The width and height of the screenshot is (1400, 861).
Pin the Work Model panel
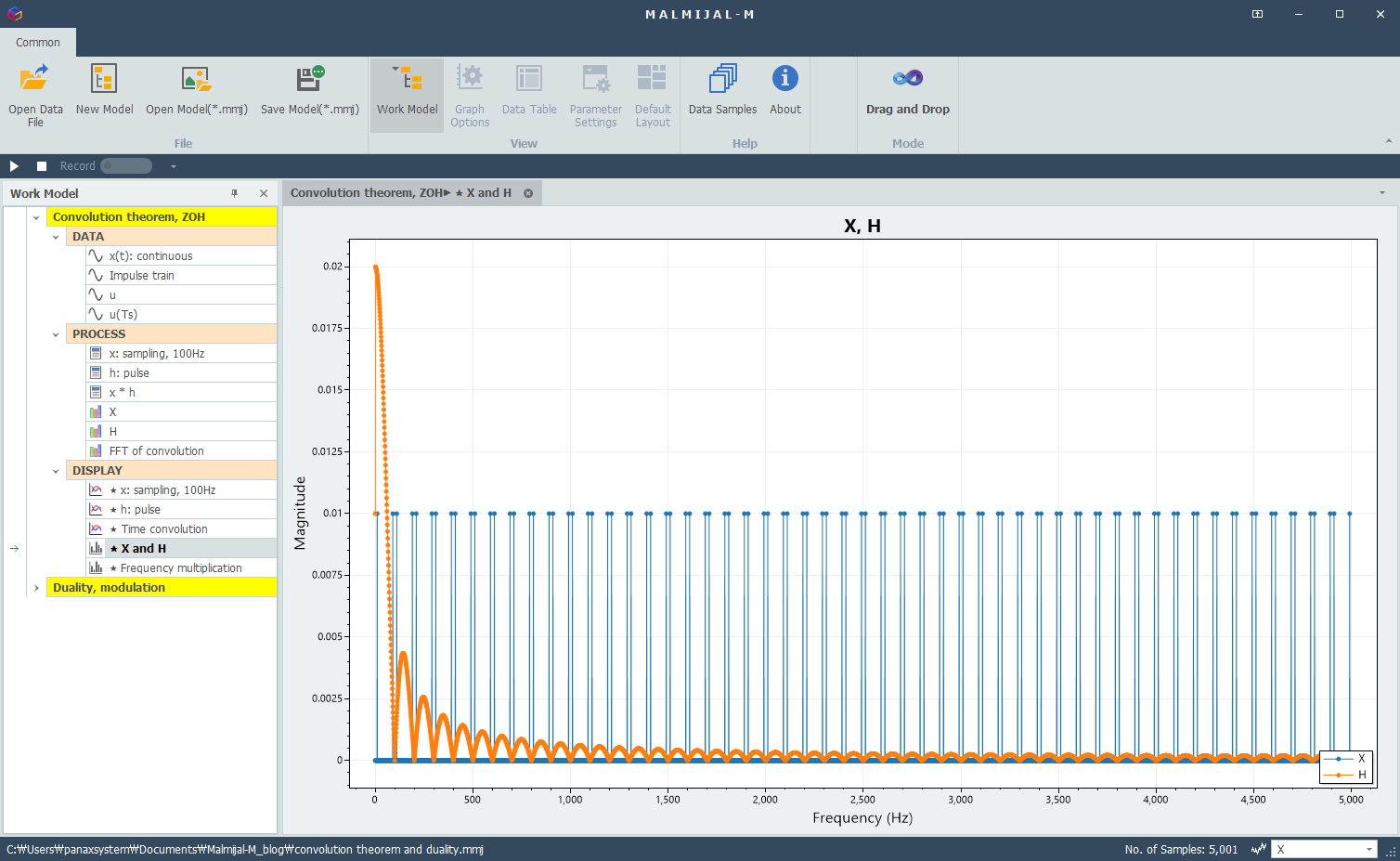tap(235, 193)
